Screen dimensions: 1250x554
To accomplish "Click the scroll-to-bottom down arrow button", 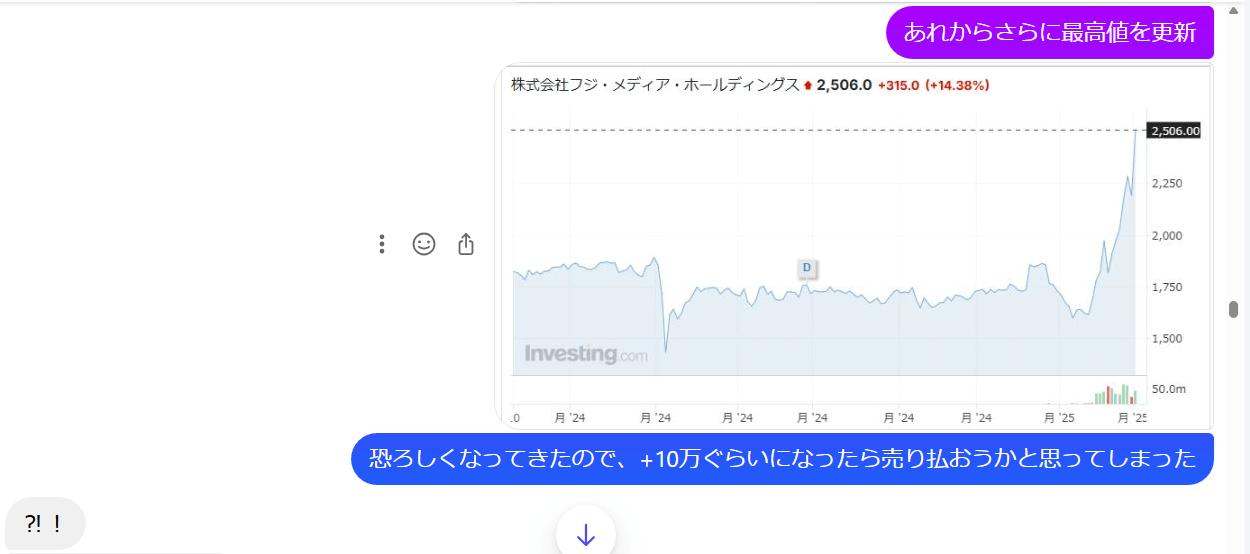I will point(586,535).
